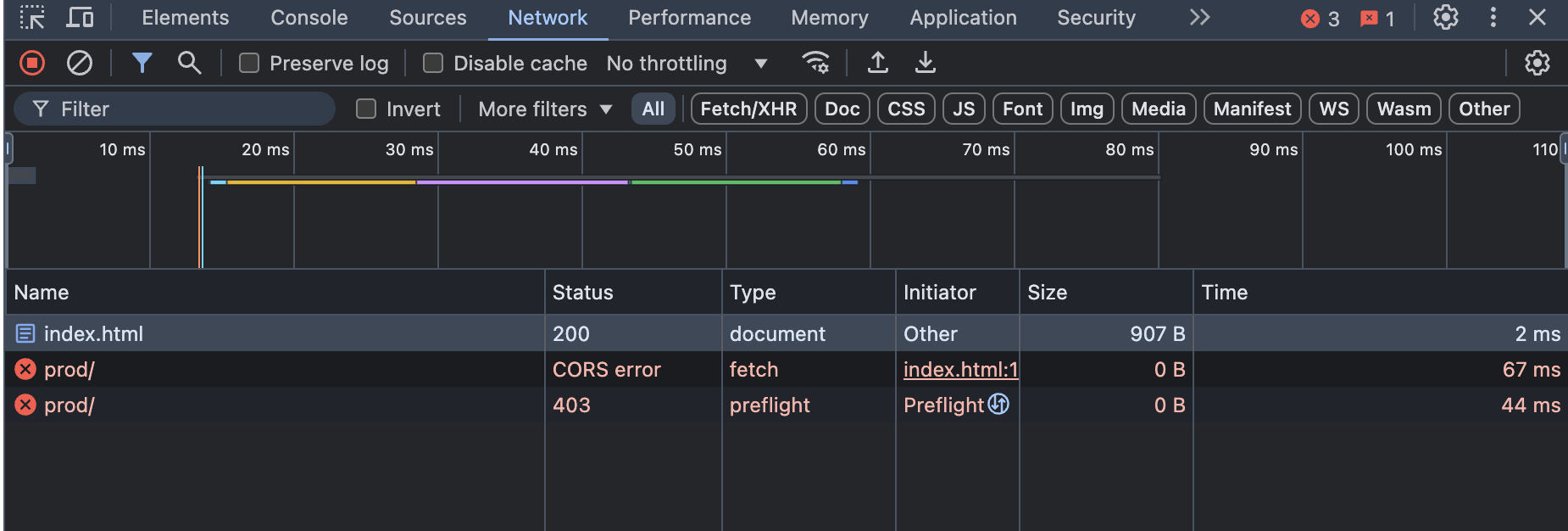The width and height of the screenshot is (1568, 531).
Task: Show more DevTools tabs chevron
Action: [x=1199, y=18]
